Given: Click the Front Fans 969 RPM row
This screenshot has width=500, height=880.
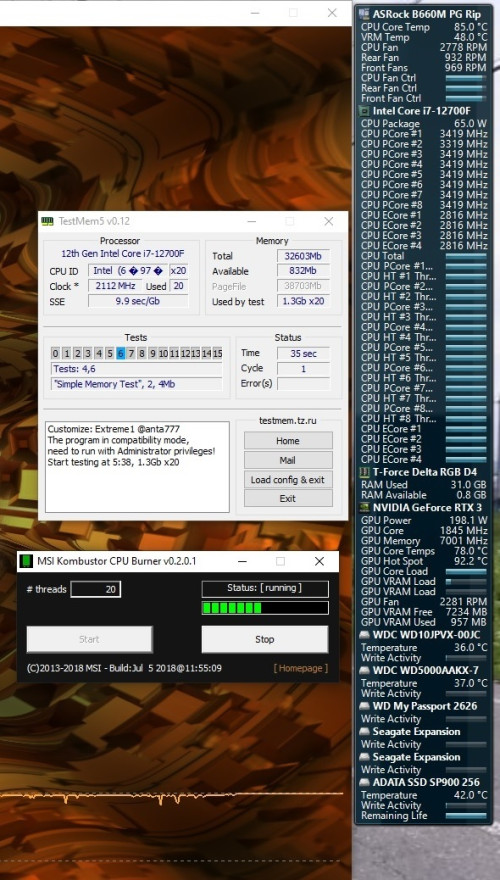Looking at the screenshot, I should 424,67.
